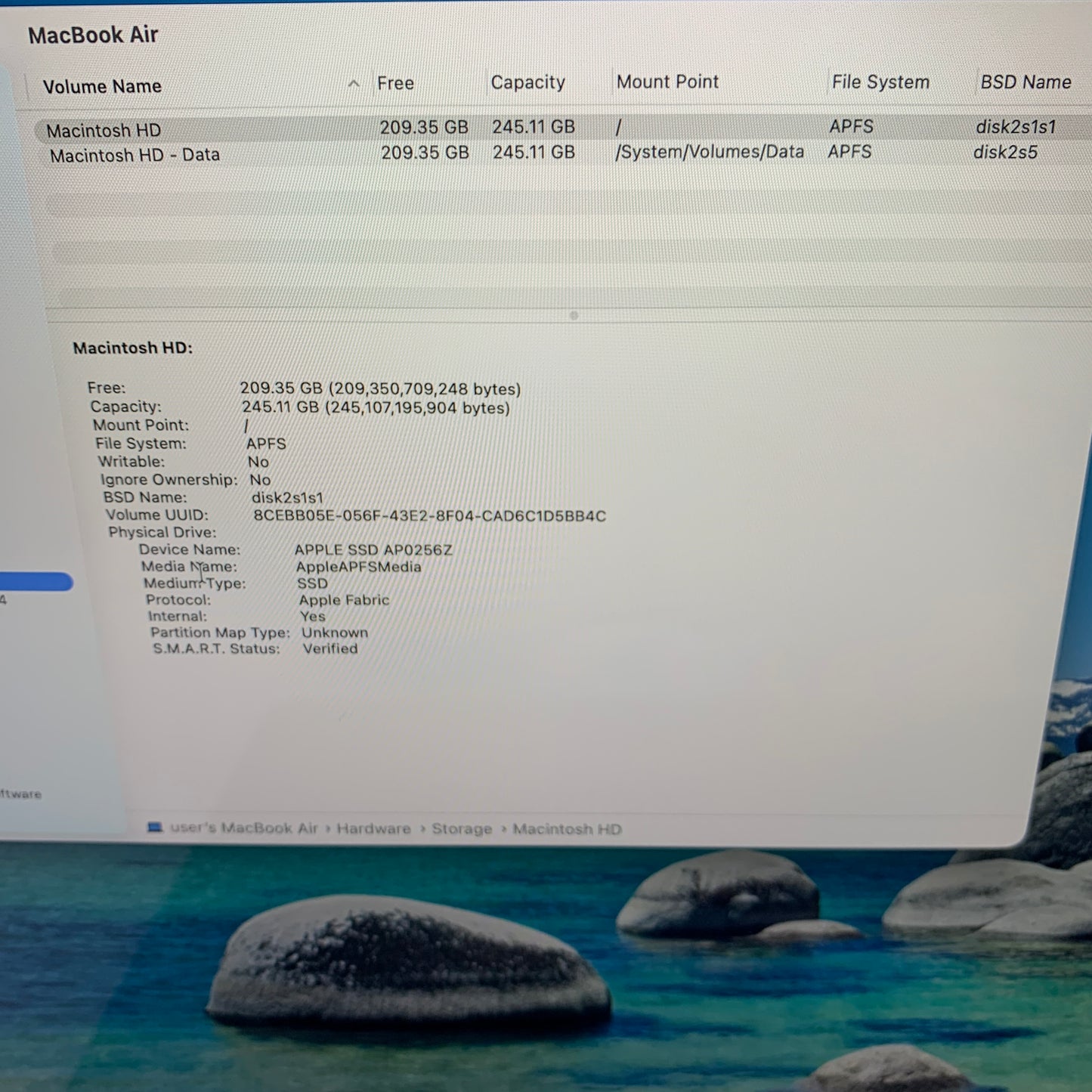Viewport: 1092px width, 1092px height.
Task: Select the Macintosh HD volume row
Action: pos(563,128)
